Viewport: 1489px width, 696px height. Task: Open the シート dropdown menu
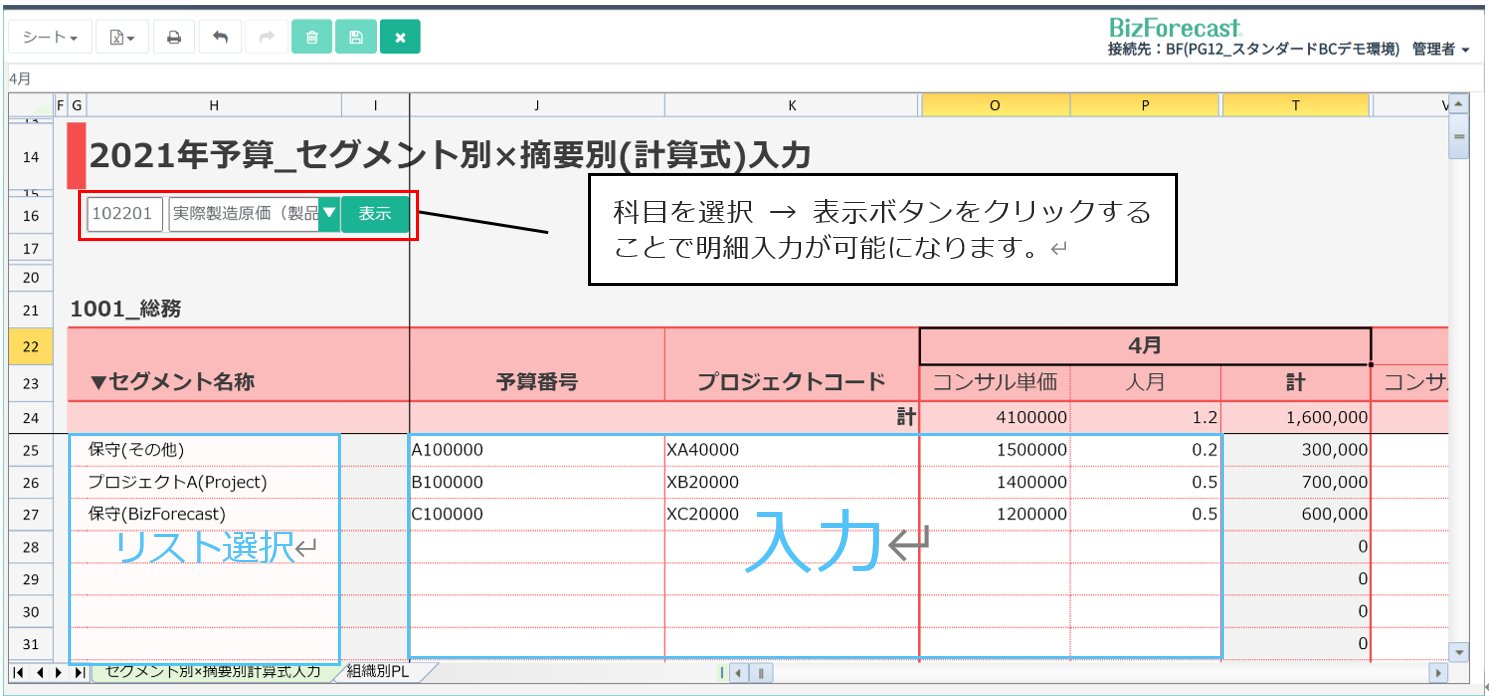50,38
